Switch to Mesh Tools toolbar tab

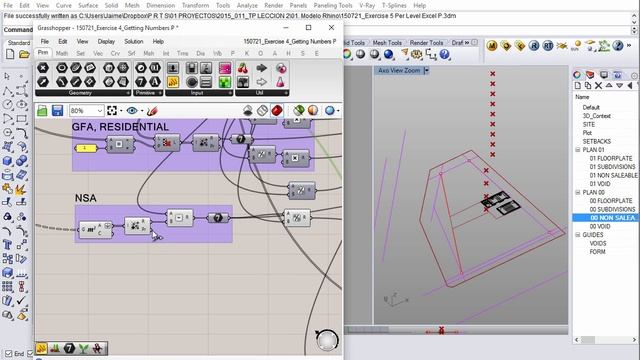(x=387, y=42)
